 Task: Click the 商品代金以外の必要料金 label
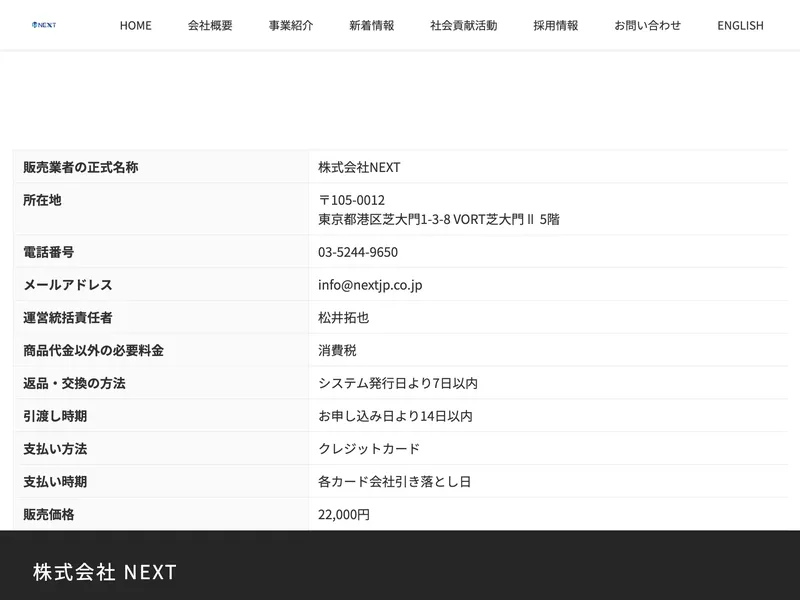click(93, 351)
